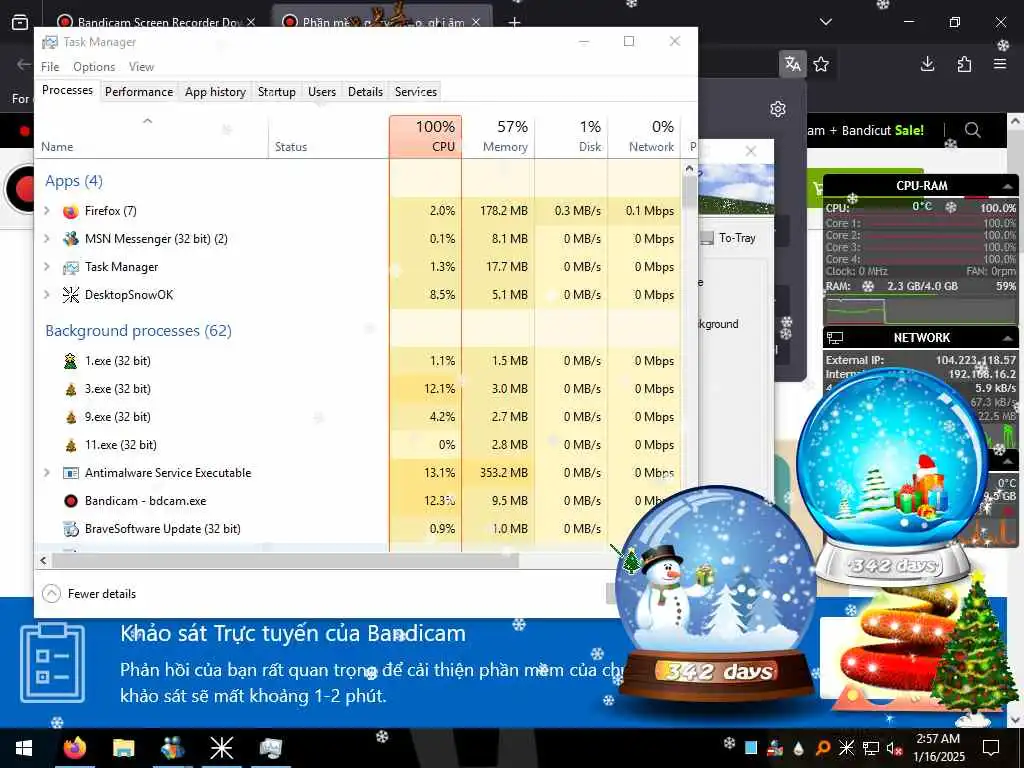Expand the DesktopSnowOK process row
The height and width of the screenshot is (768, 1024).
point(47,295)
